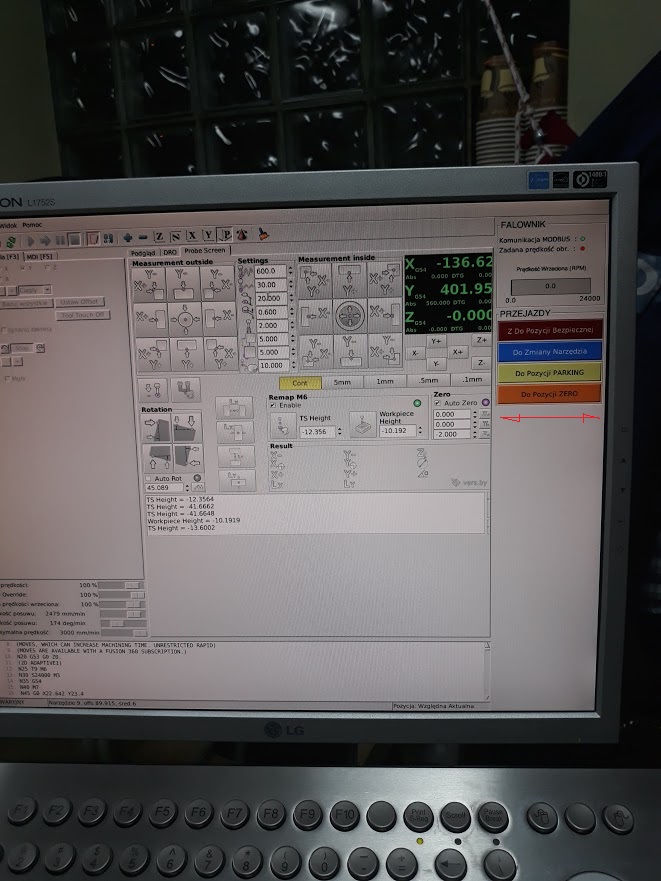This screenshot has width=661, height=881.
Task: Select the Cont jog increment toggle
Action: [300, 383]
